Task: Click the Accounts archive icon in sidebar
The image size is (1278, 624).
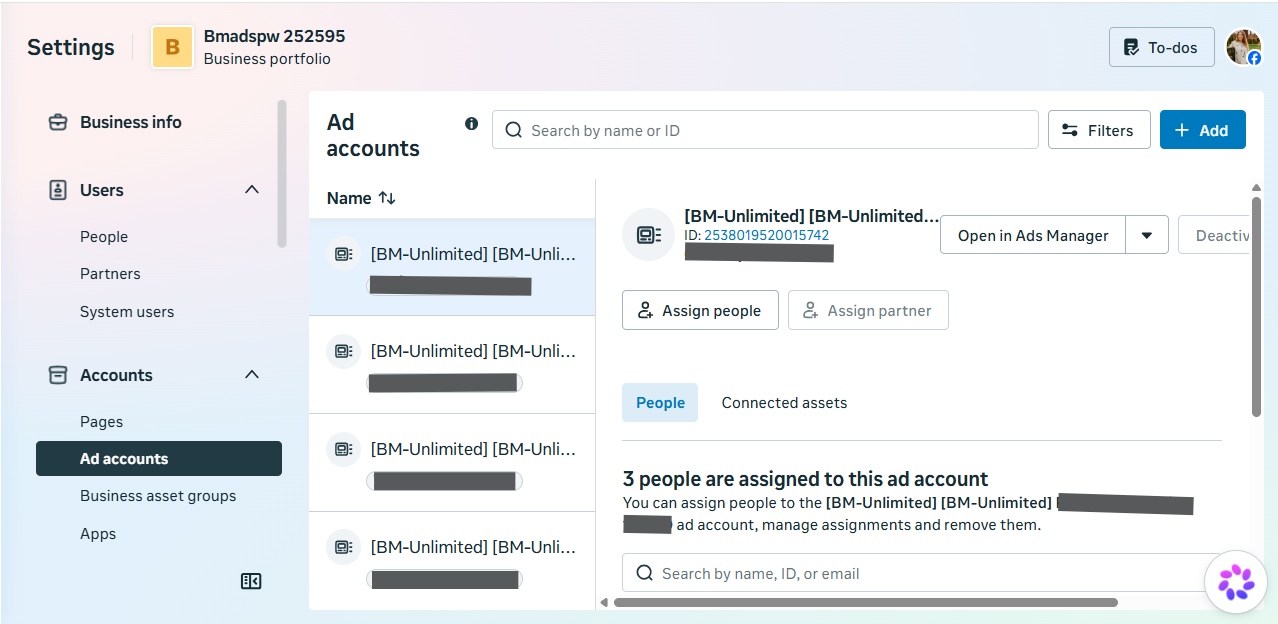Action: click(x=58, y=375)
